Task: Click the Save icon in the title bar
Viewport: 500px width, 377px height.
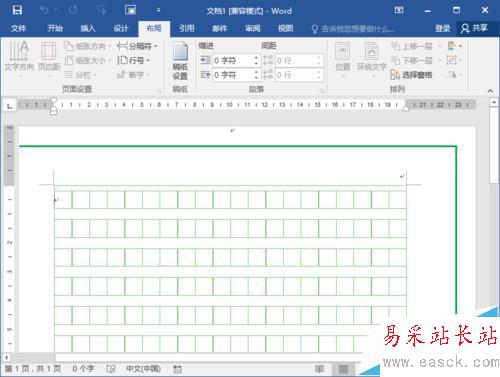Action: 17,10
